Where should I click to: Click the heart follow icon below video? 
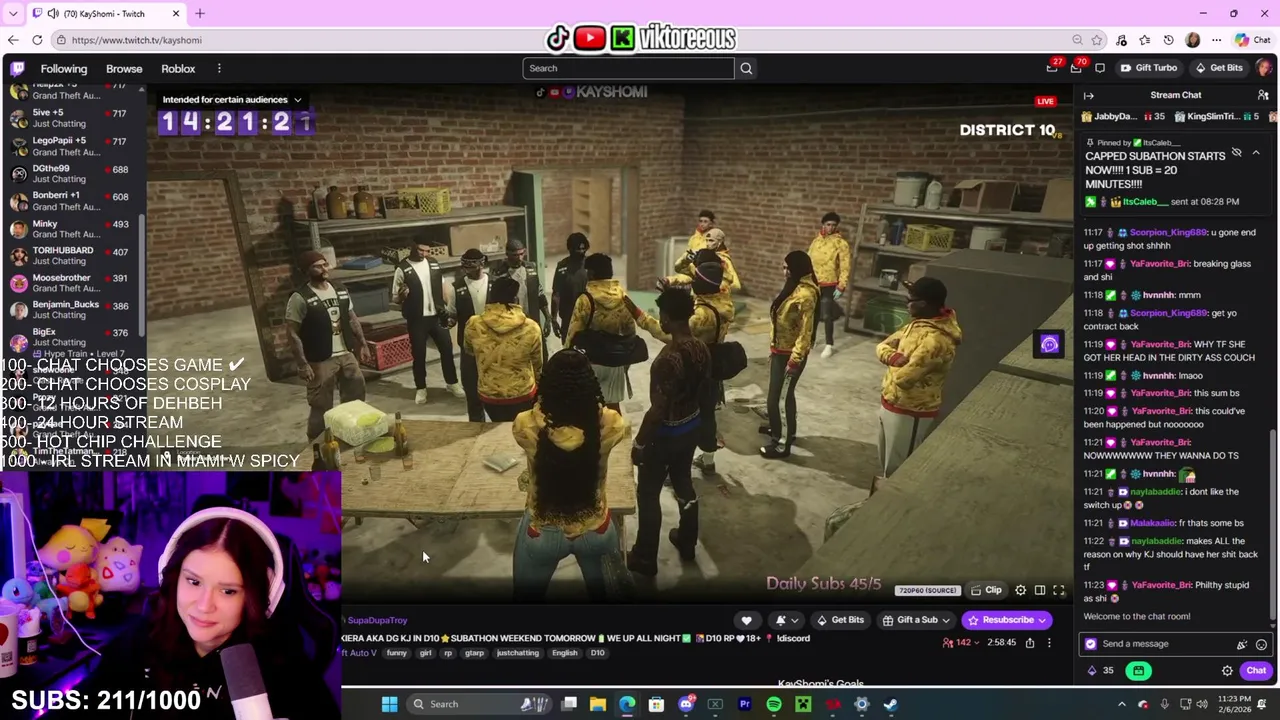pos(746,620)
